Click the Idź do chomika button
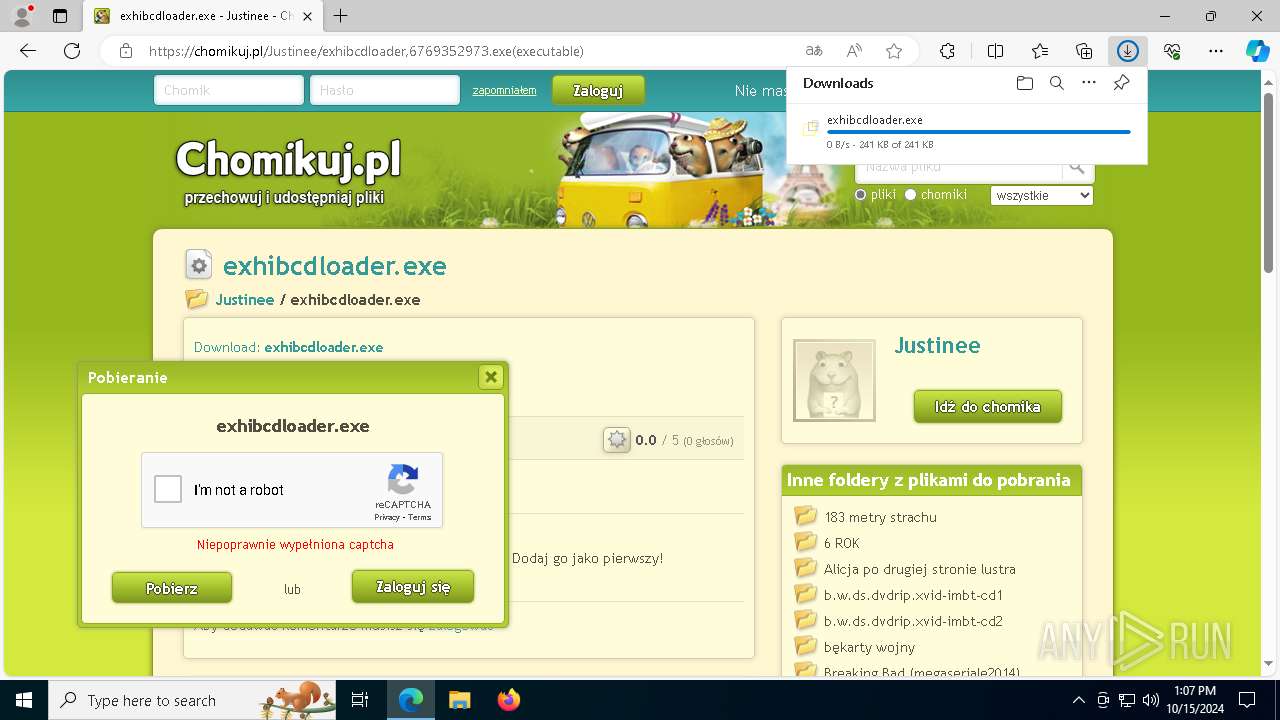The width and height of the screenshot is (1280, 720). coord(988,407)
